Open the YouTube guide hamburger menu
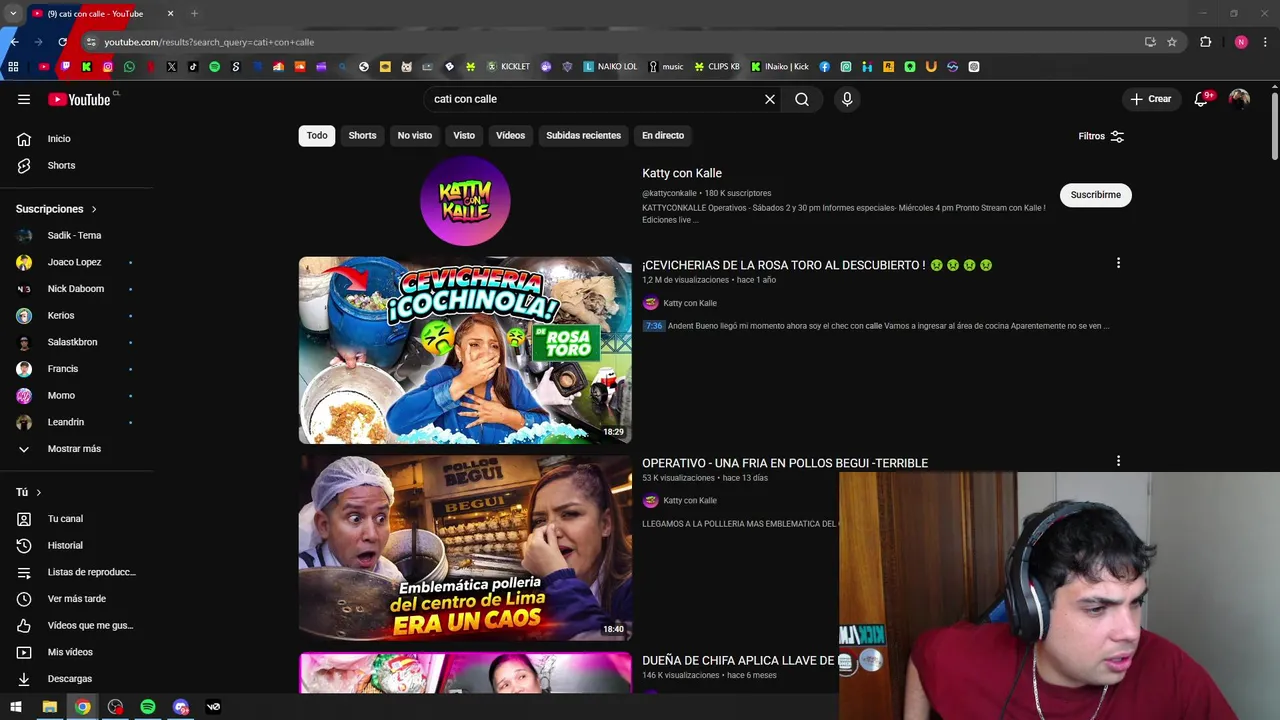The width and height of the screenshot is (1280, 720). (24, 99)
